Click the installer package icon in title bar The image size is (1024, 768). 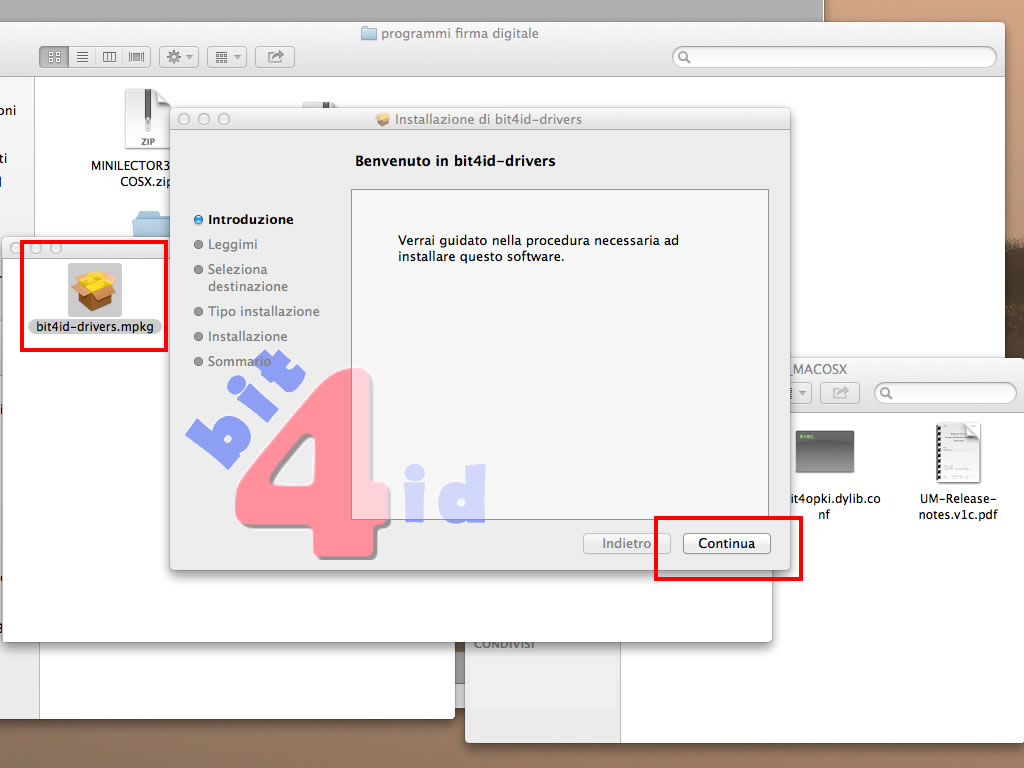click(x=382, y=119)
